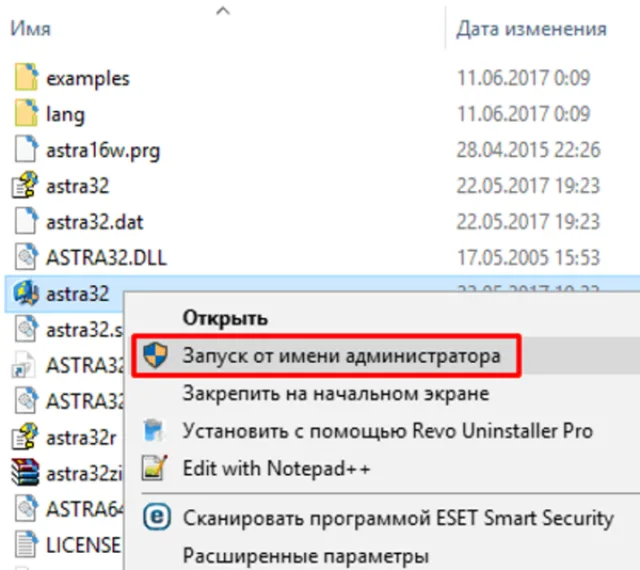Click the admin shield icon in context menu

click(x=156, y=354)
